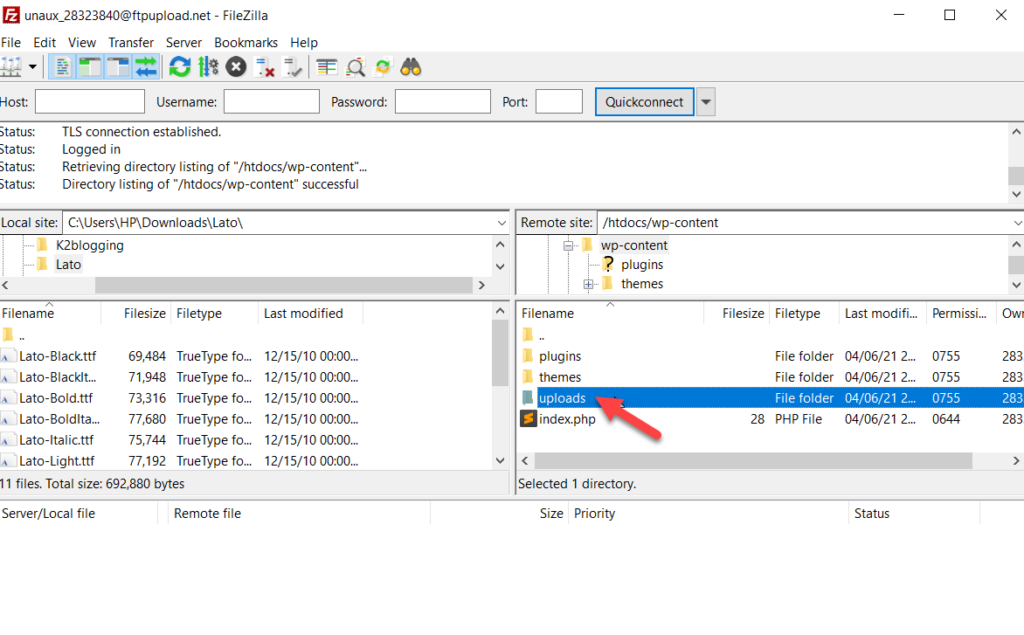Click the Port input field
Screen dimensions: 1024x635
[558, 102]
